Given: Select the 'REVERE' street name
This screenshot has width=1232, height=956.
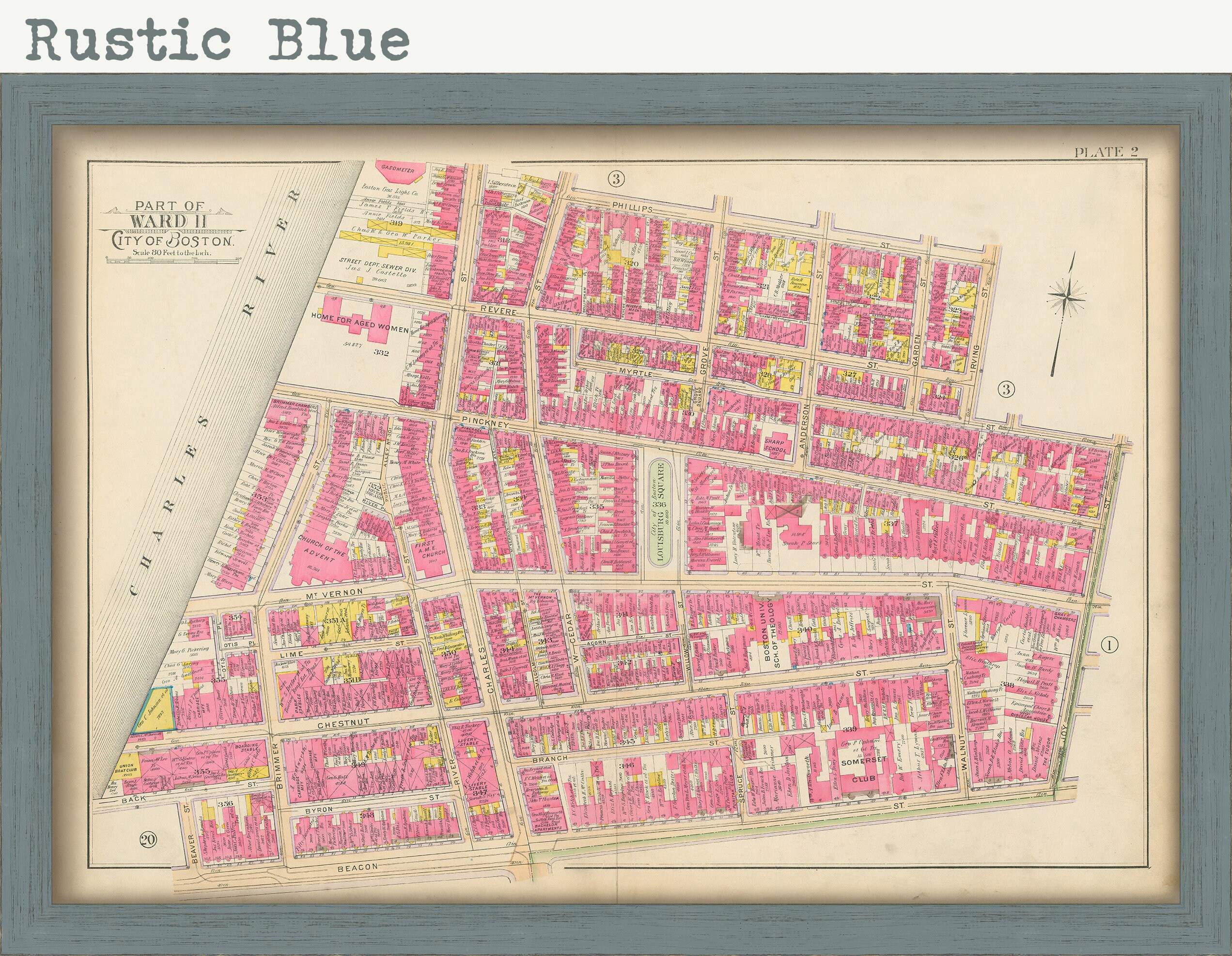Looking at the screenshot, I should tap(499, 311).
